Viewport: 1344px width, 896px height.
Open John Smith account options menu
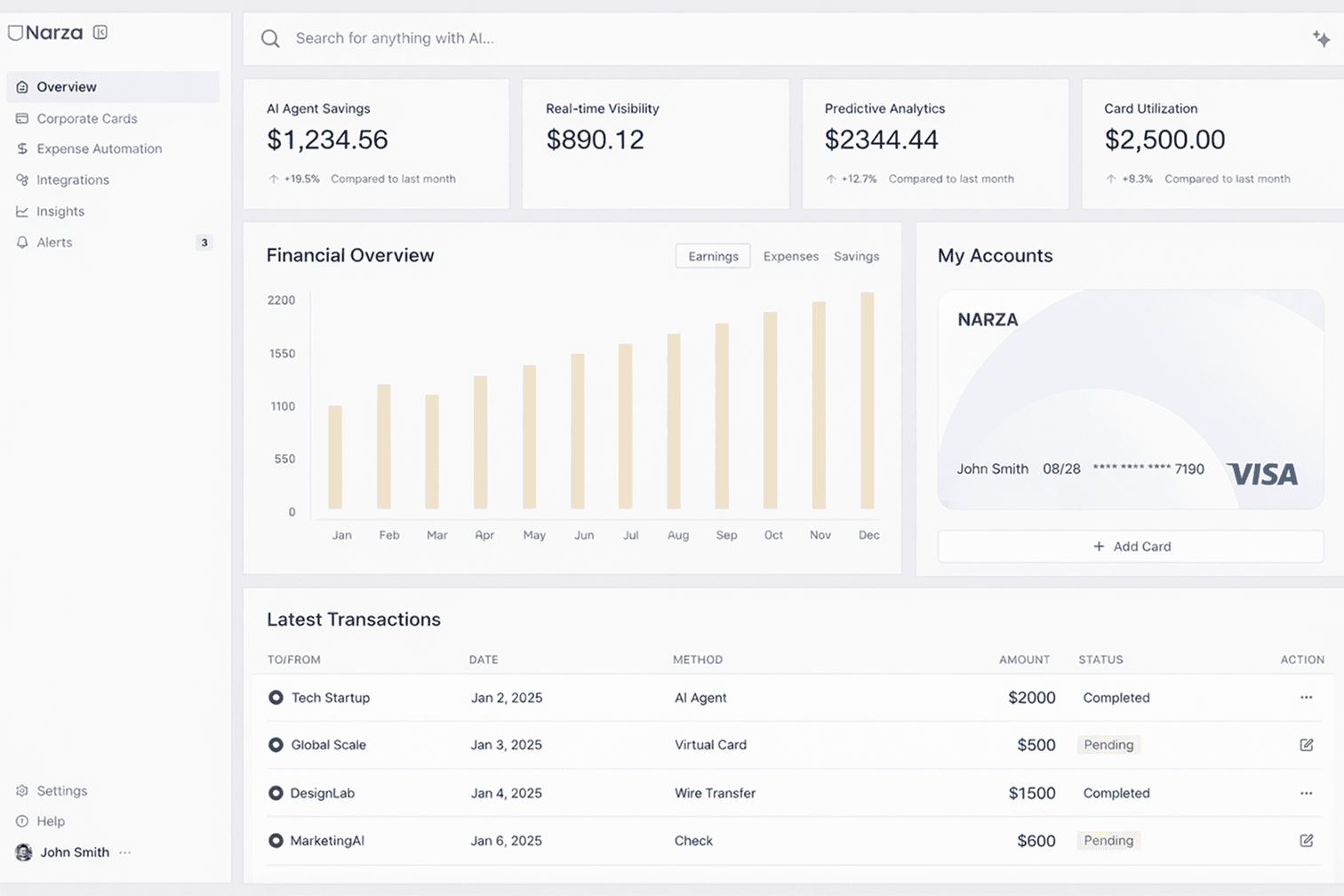coord(126,852)
